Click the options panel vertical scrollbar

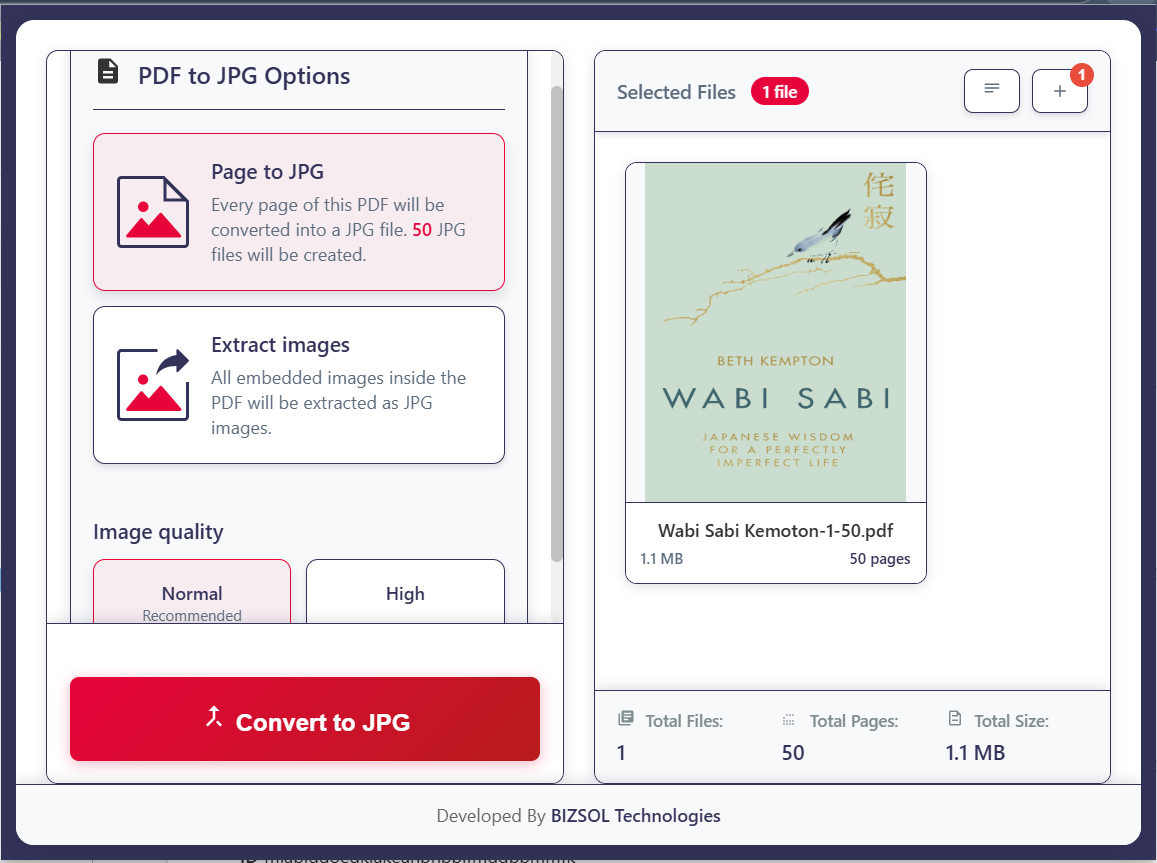click(557, 320)
